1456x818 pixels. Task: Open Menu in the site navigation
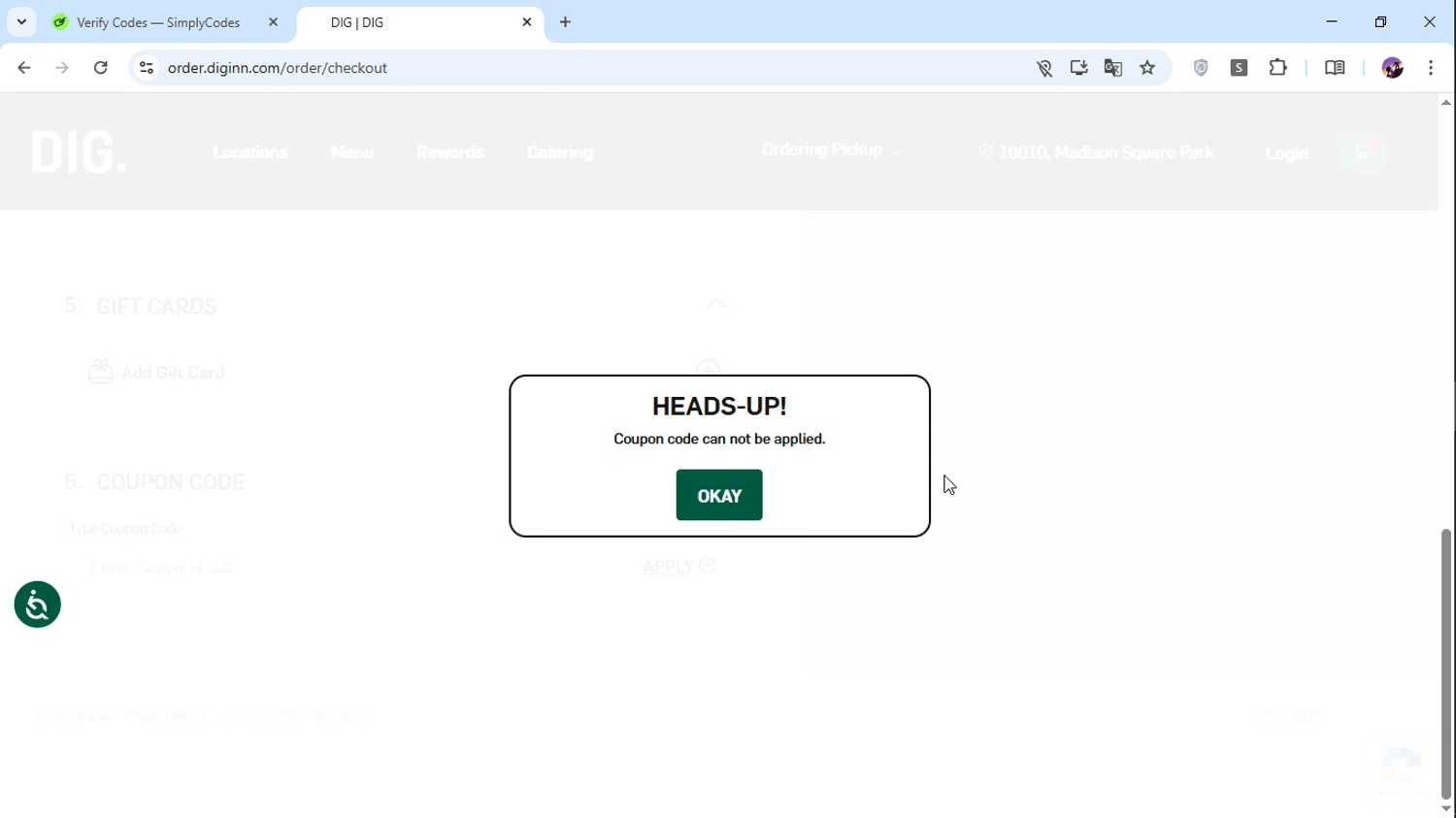352,152
